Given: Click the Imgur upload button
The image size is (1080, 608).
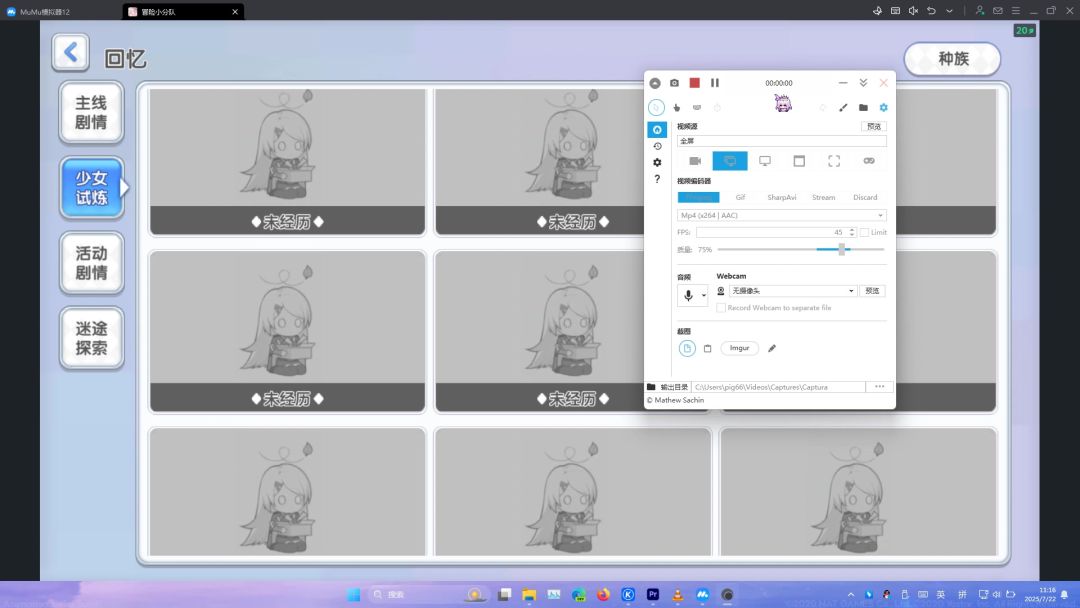Looking at the screenshot, I should [x=739, y=348].
